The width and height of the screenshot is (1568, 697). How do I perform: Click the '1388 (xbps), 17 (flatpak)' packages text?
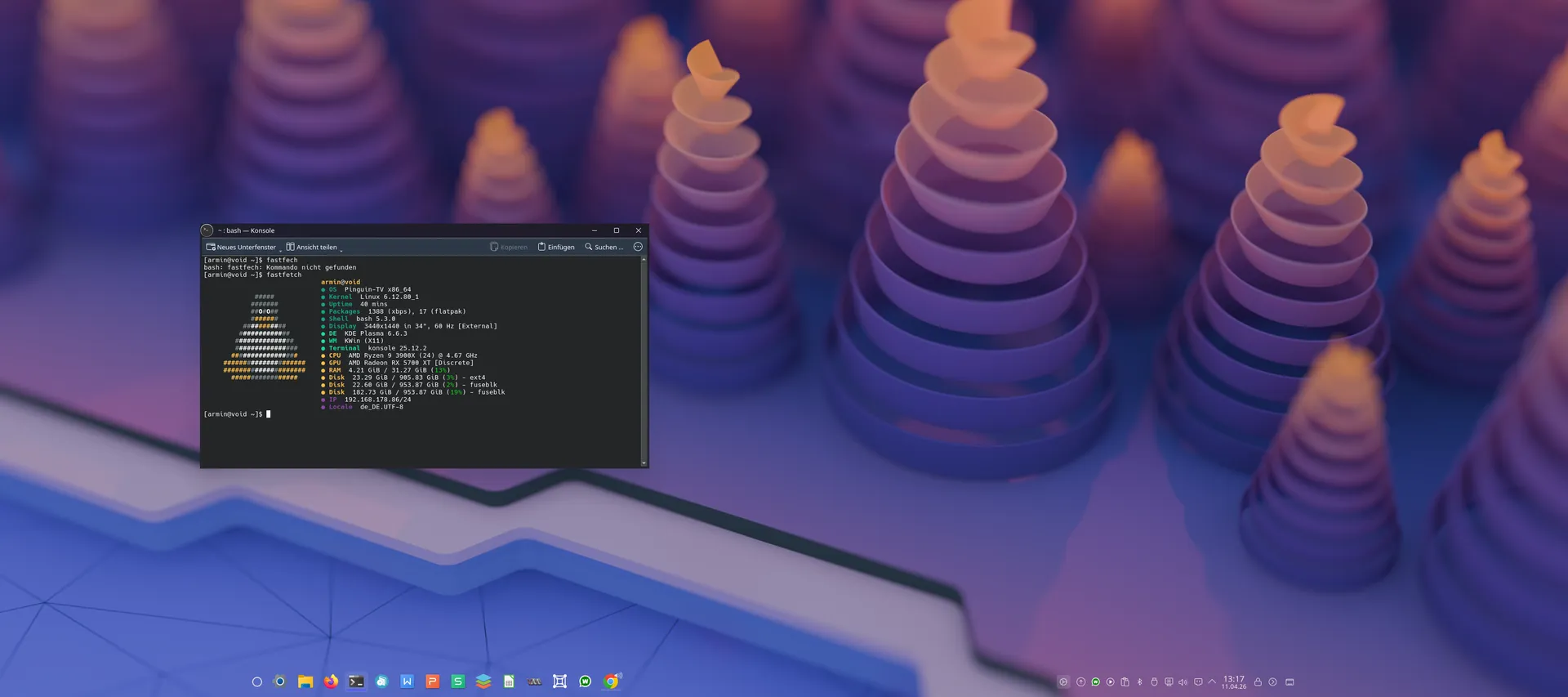coord(416,311)
